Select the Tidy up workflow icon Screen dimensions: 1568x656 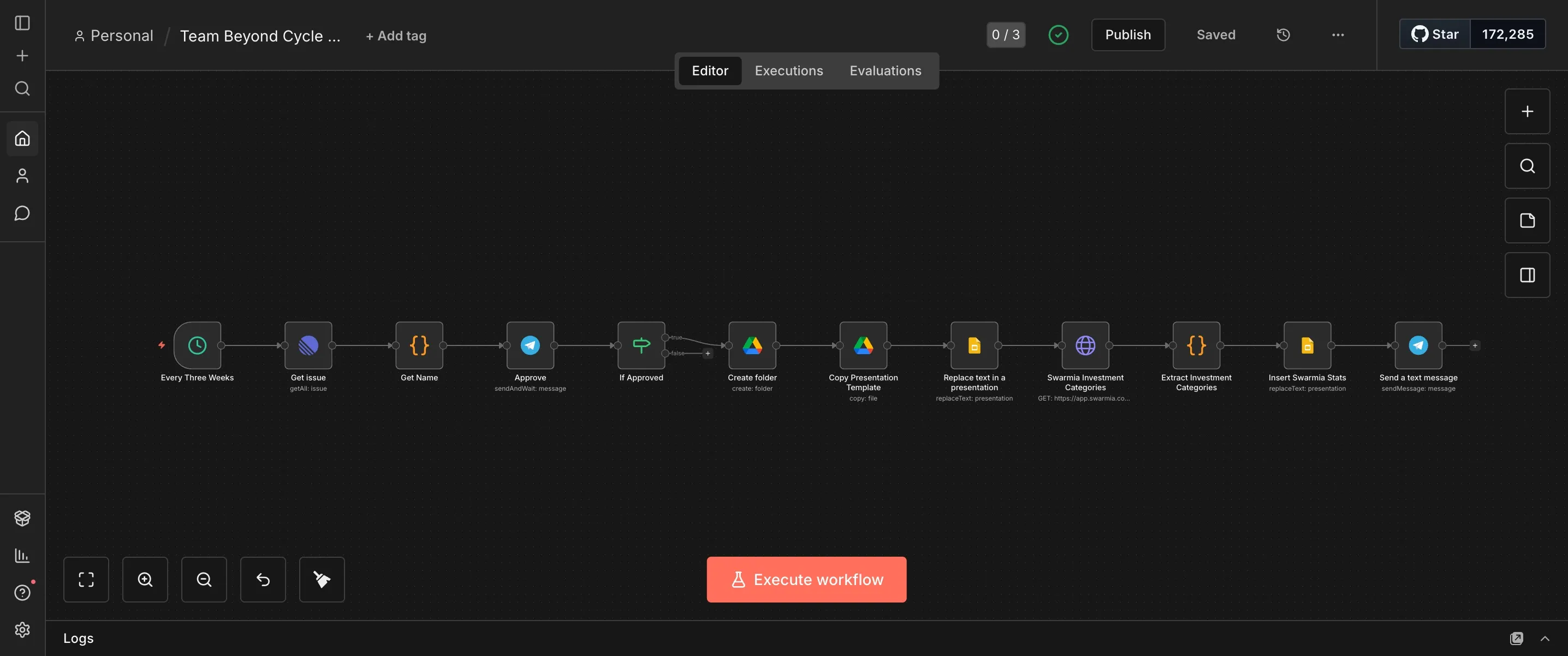coord(322,579)
